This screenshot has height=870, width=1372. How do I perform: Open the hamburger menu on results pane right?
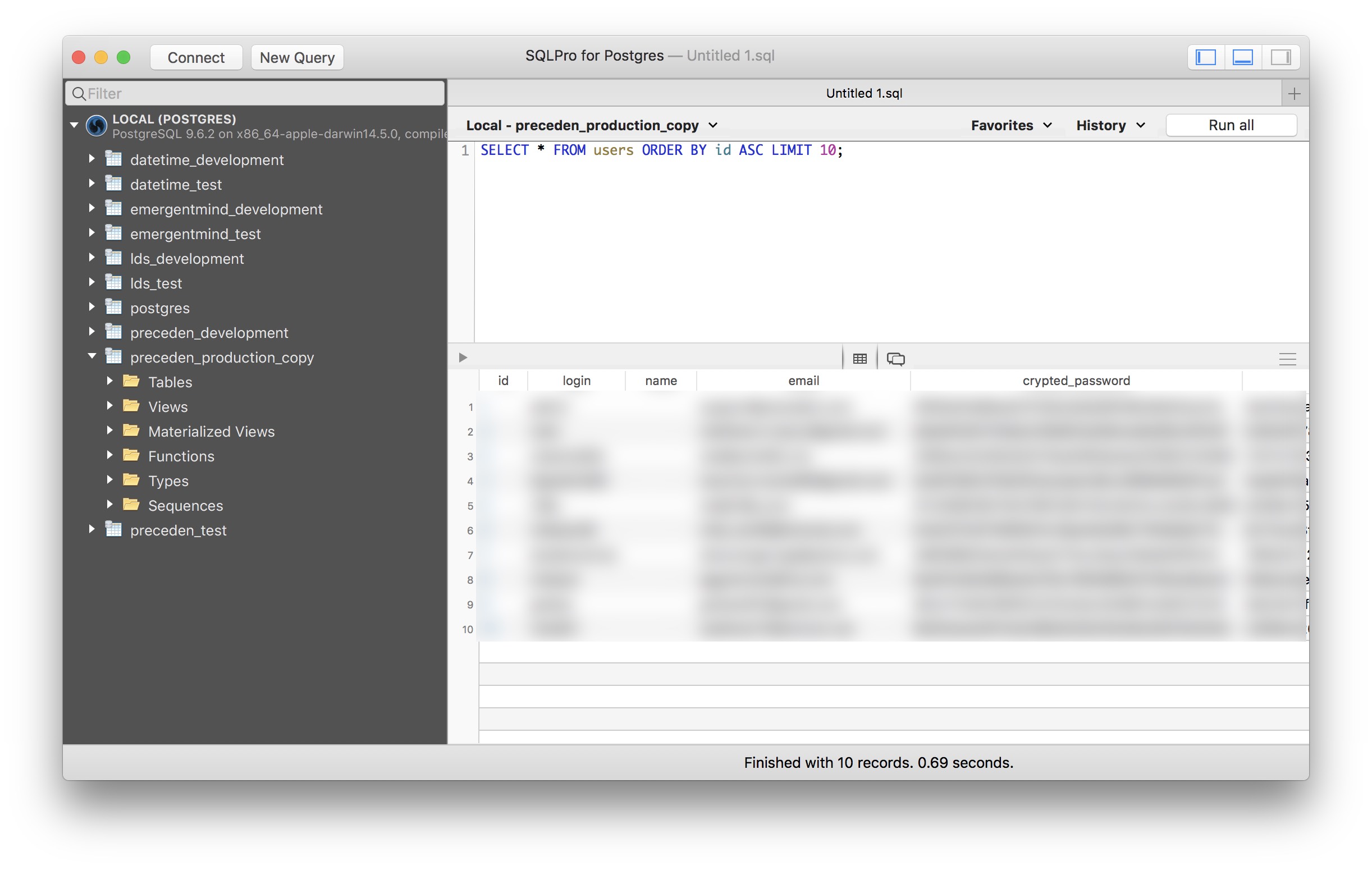[x=1287, y=359]
